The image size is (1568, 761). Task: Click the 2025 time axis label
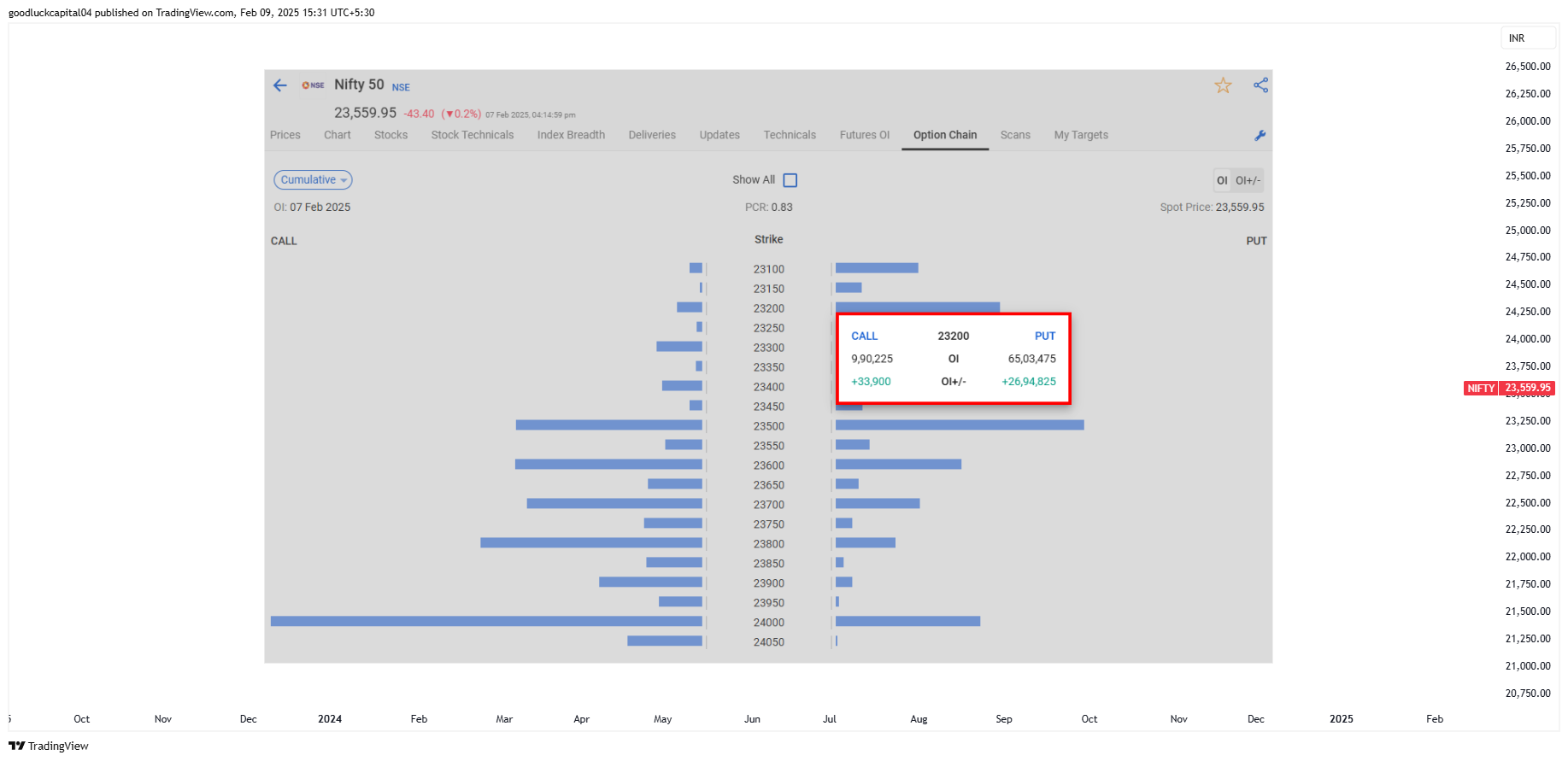[x=1341, y=719]
